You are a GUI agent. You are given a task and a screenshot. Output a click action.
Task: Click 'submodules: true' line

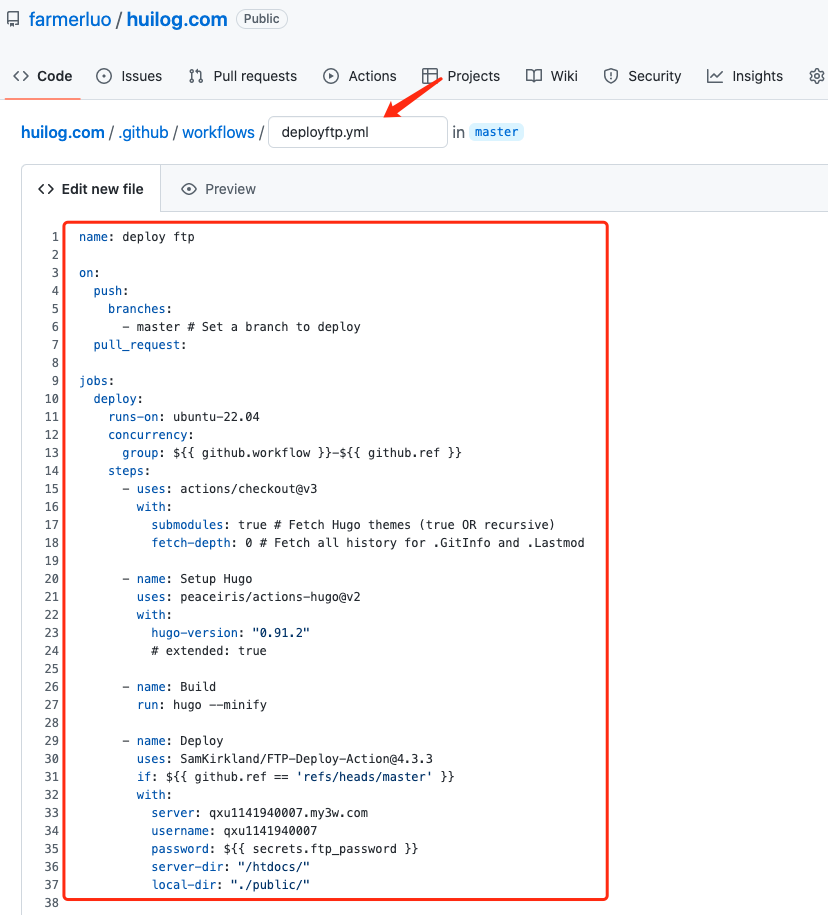(x=353, y=525)
